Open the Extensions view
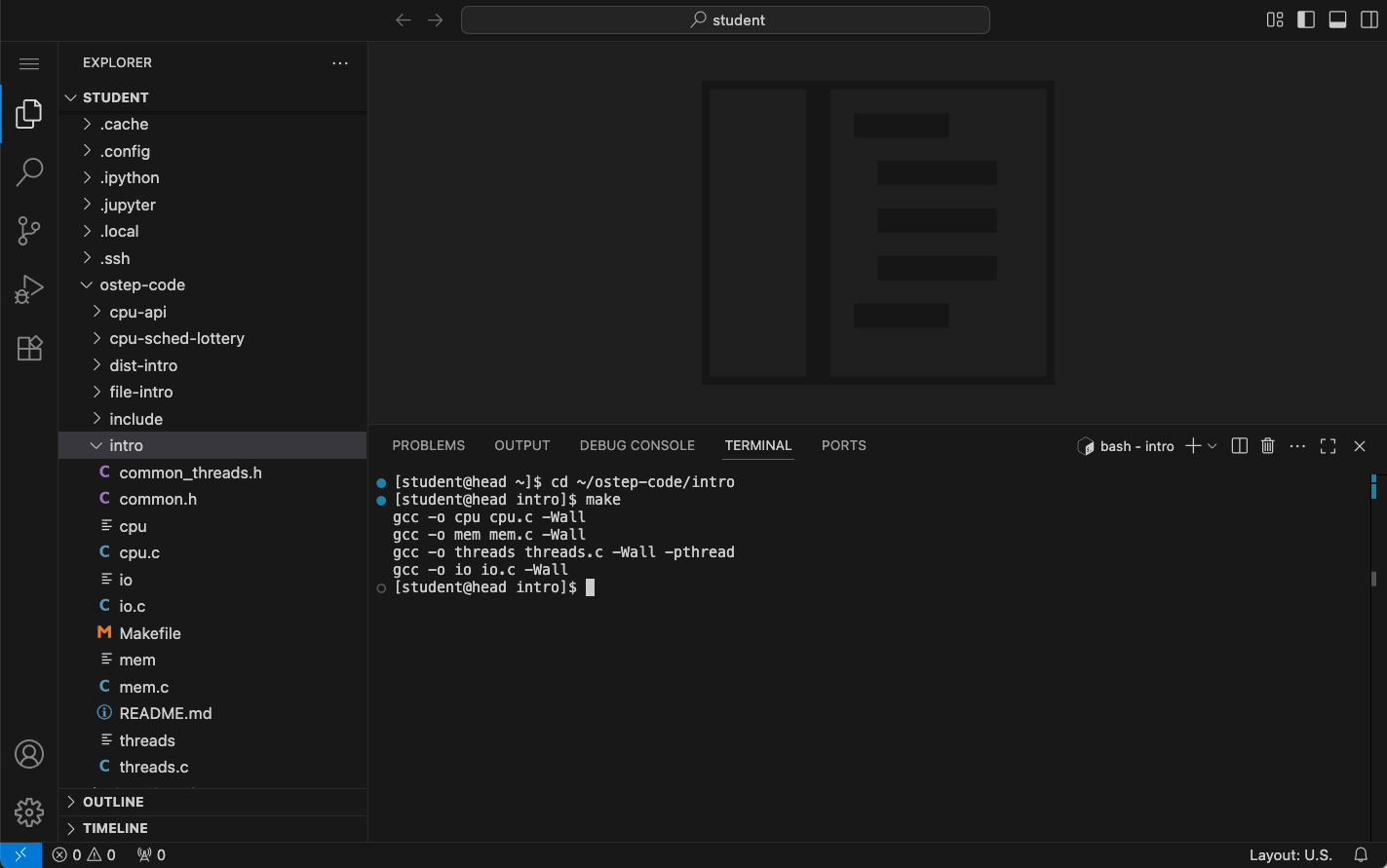The image size is (1387, 868). [29, 348]
